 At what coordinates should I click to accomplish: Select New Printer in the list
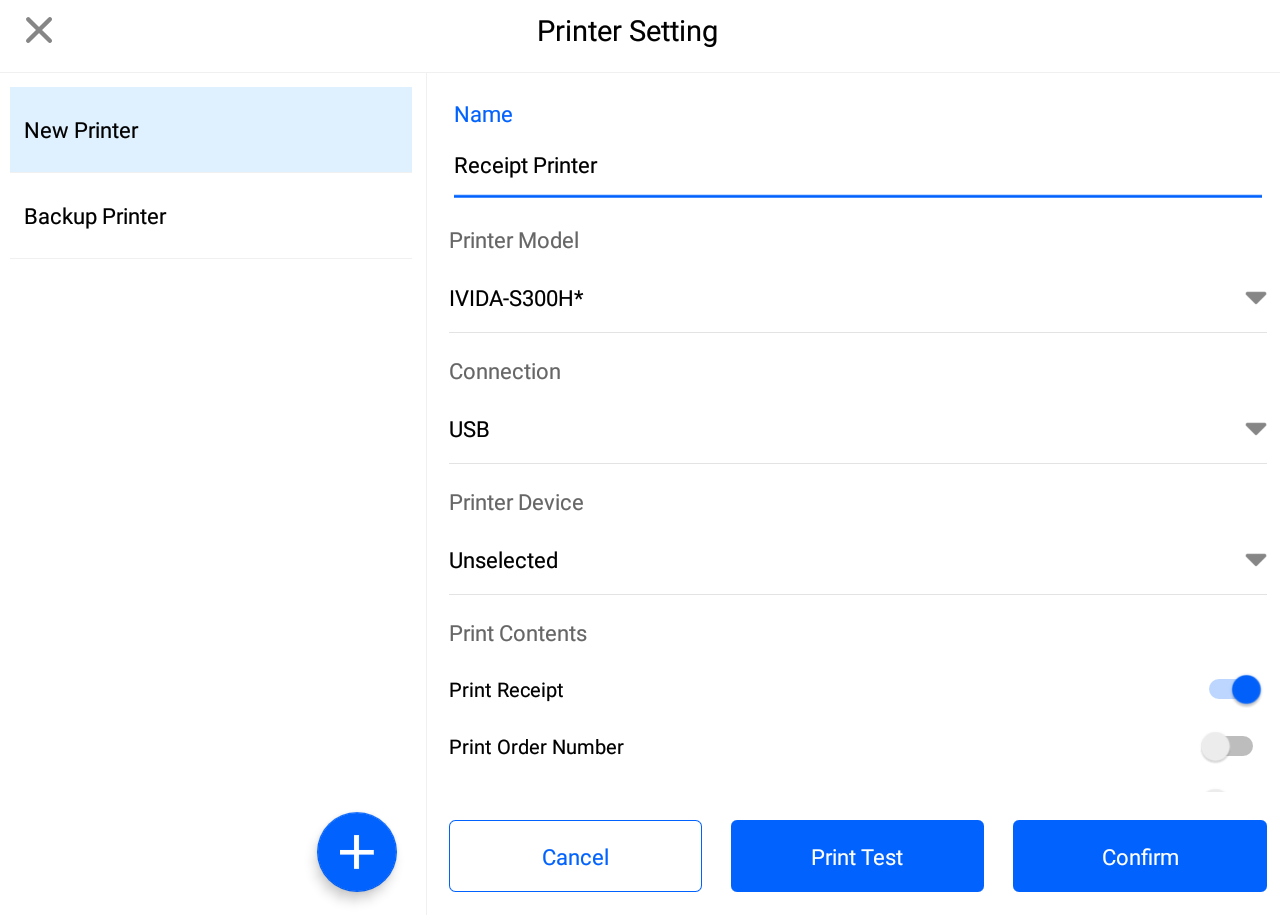click(x=210, y=130)
